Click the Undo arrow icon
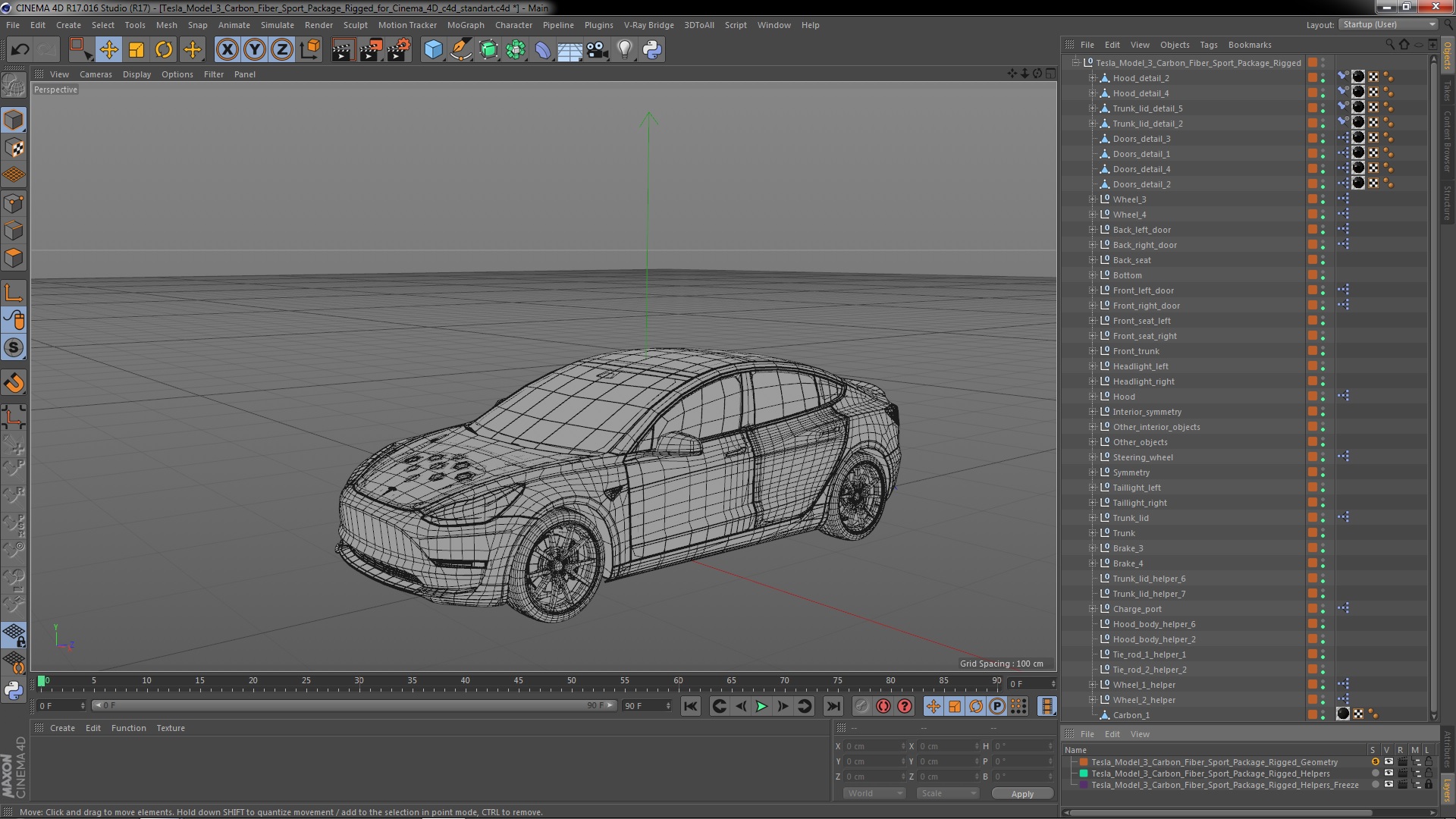Screen dimensions: 1456x819 tap(20, 50)
